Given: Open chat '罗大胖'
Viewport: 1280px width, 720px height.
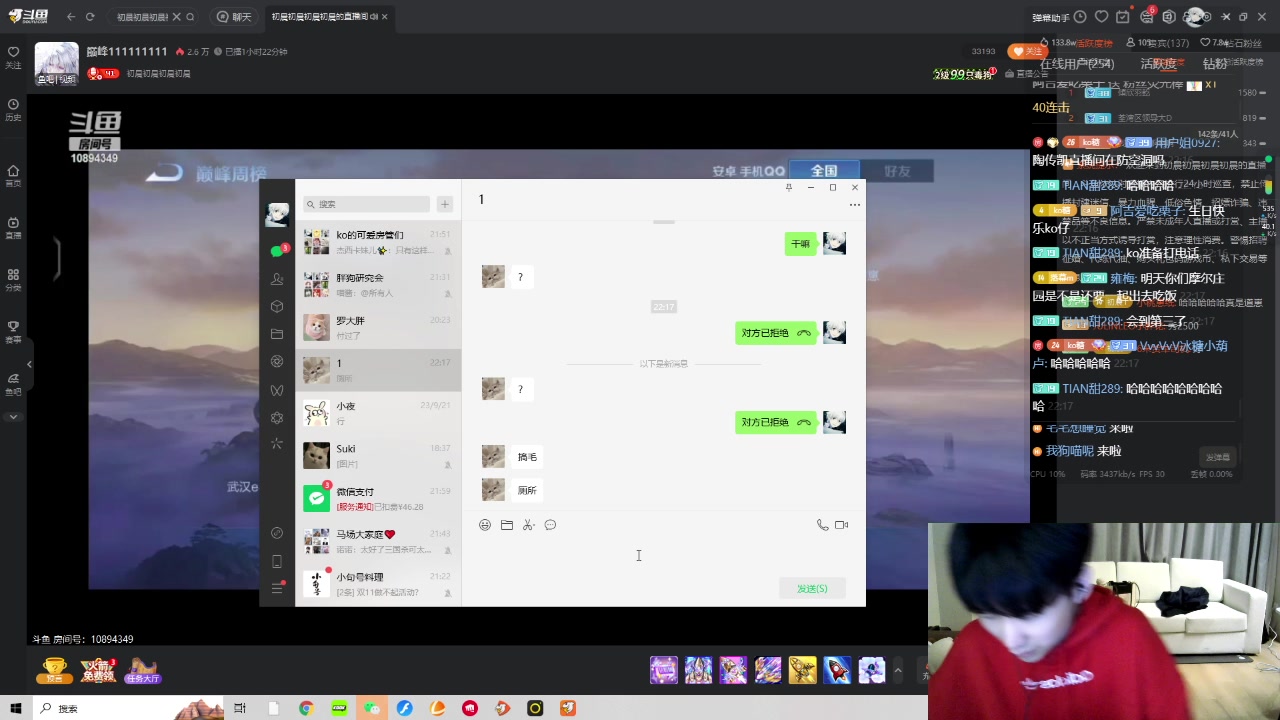Looking at the screenshot, I should (x=378, y=327).
